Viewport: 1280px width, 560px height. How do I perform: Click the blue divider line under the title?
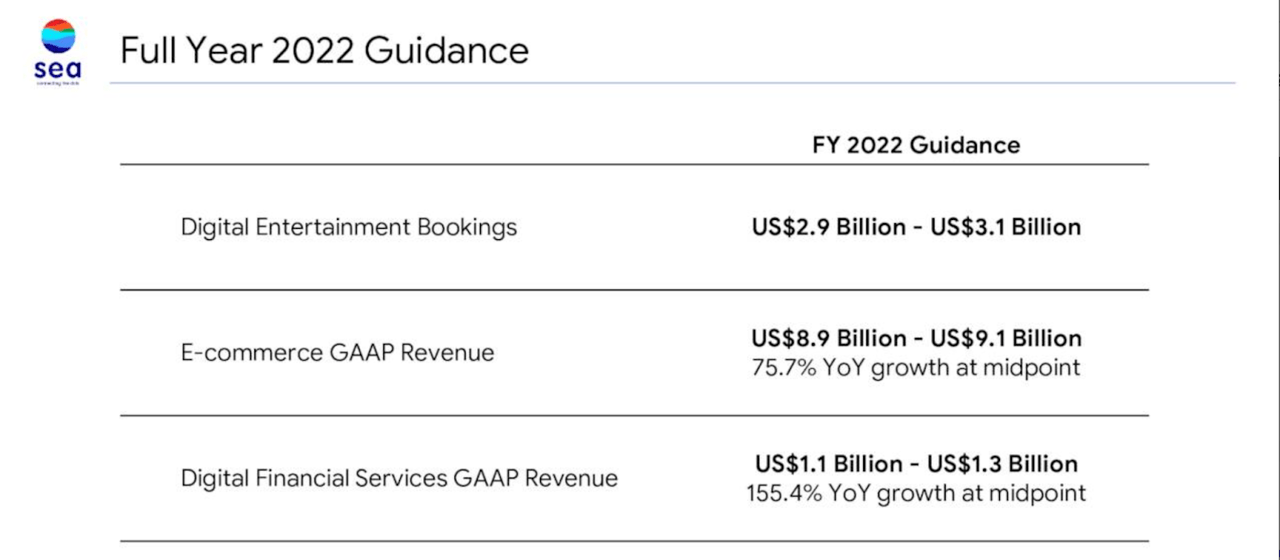click(672, 83)
